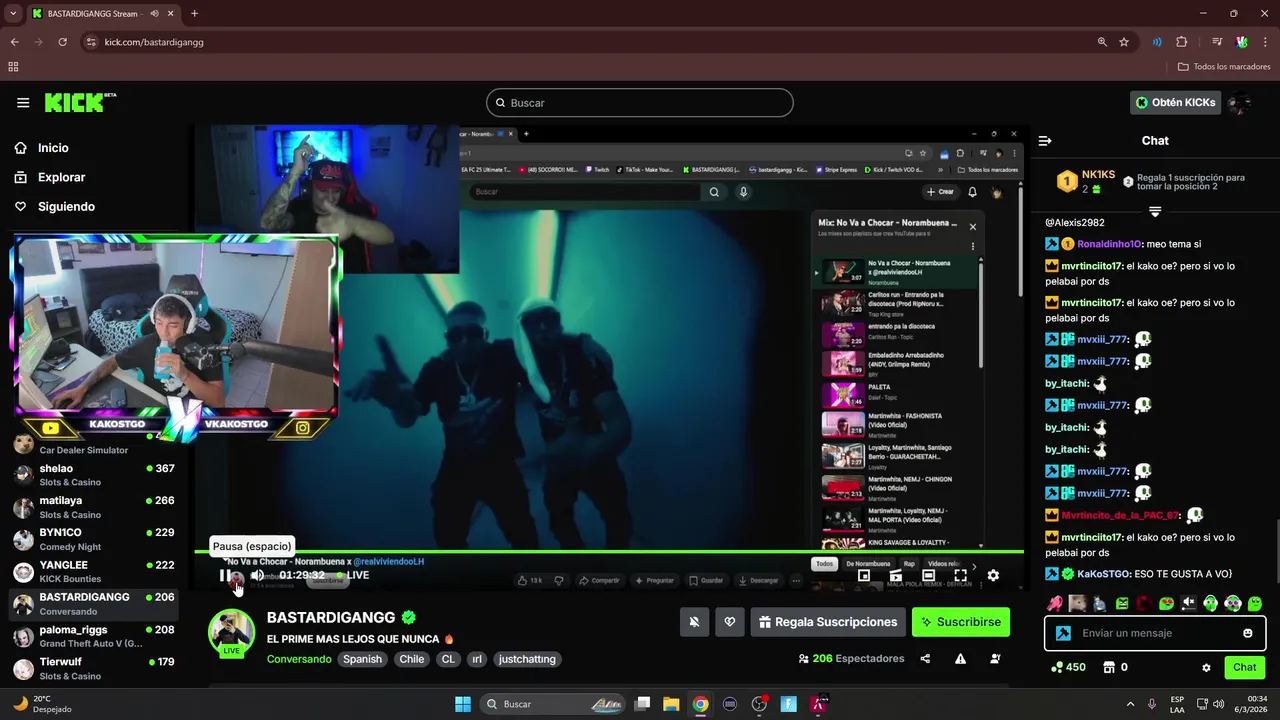Expand the chat leaderboard chevron
Image resolution: width=1280 pixels, height=720 pixels.
coord(1155,211)
